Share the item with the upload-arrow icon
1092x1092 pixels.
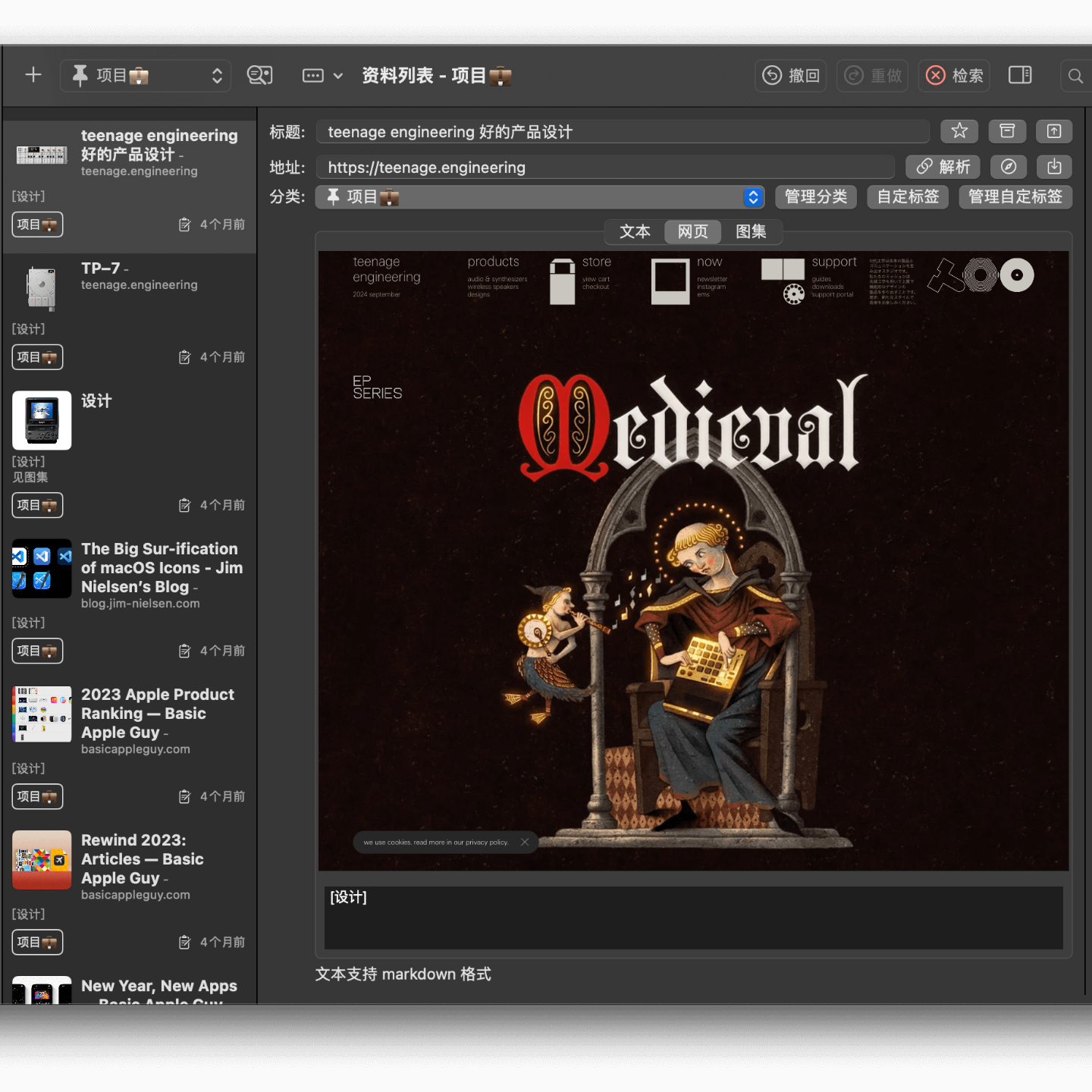click(1054, 131)
